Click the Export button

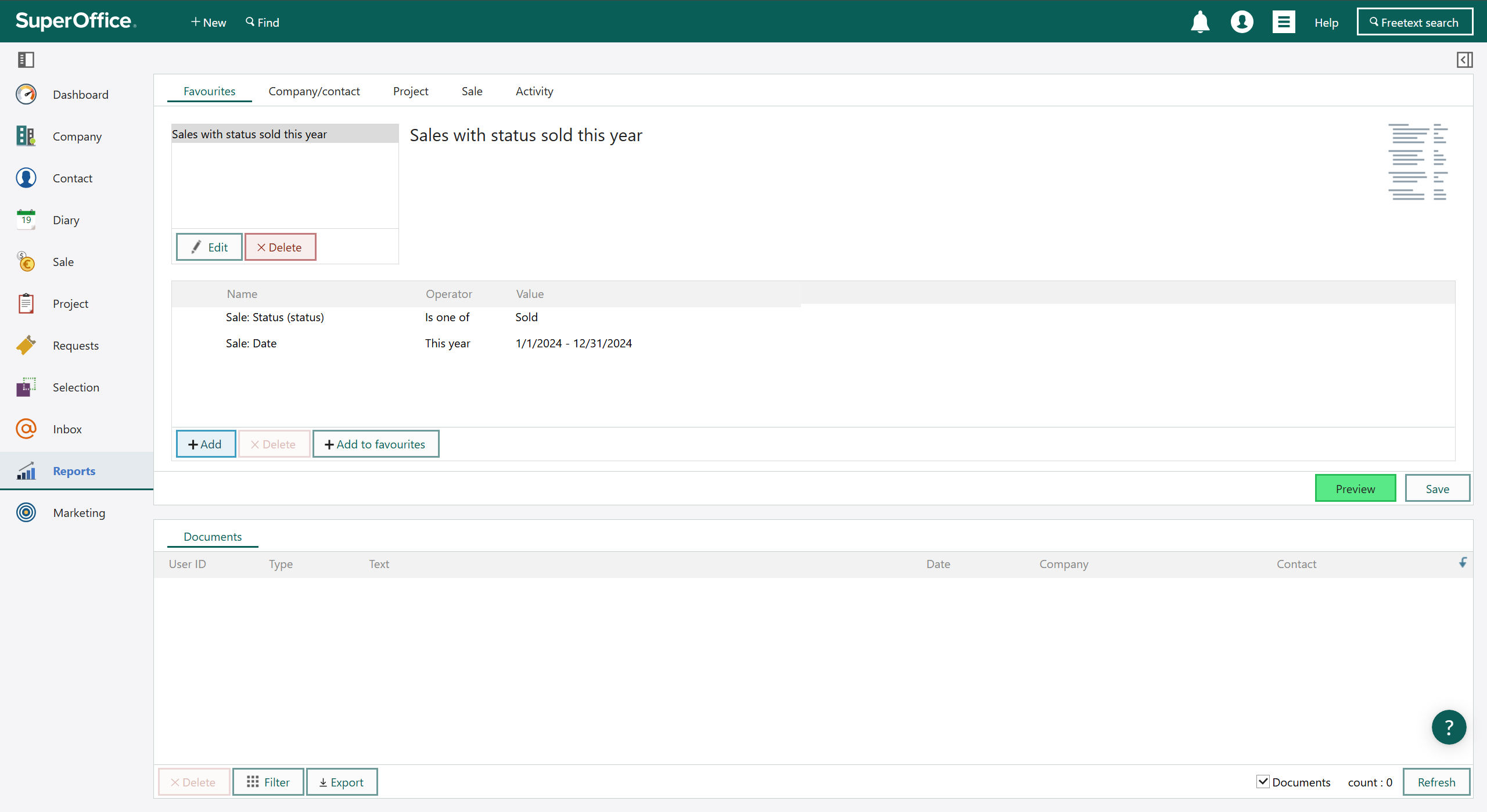[x=342, y=782]
